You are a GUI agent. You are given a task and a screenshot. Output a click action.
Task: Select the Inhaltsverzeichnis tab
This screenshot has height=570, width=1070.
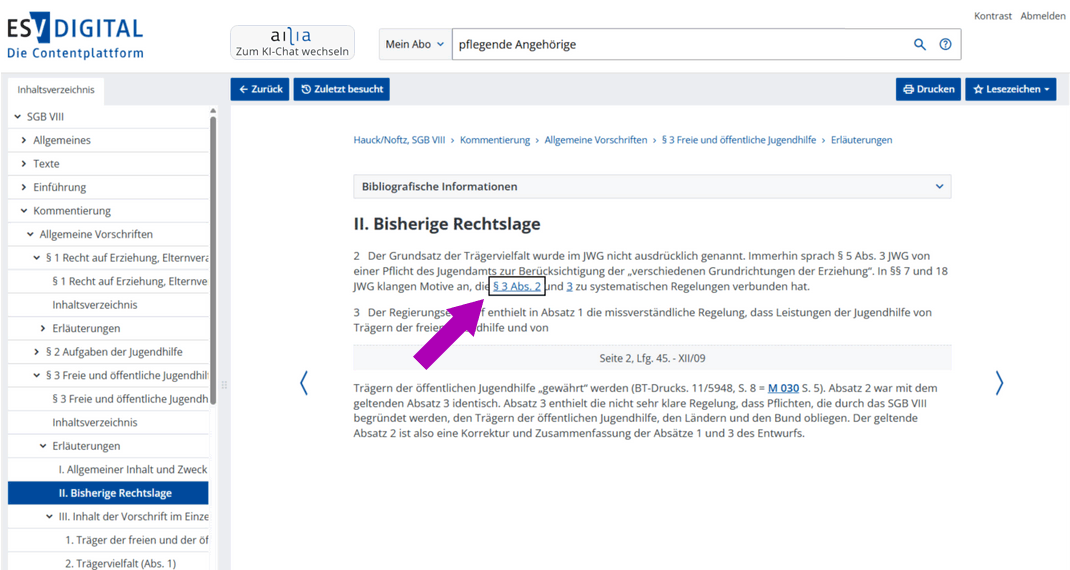point(56,90)
